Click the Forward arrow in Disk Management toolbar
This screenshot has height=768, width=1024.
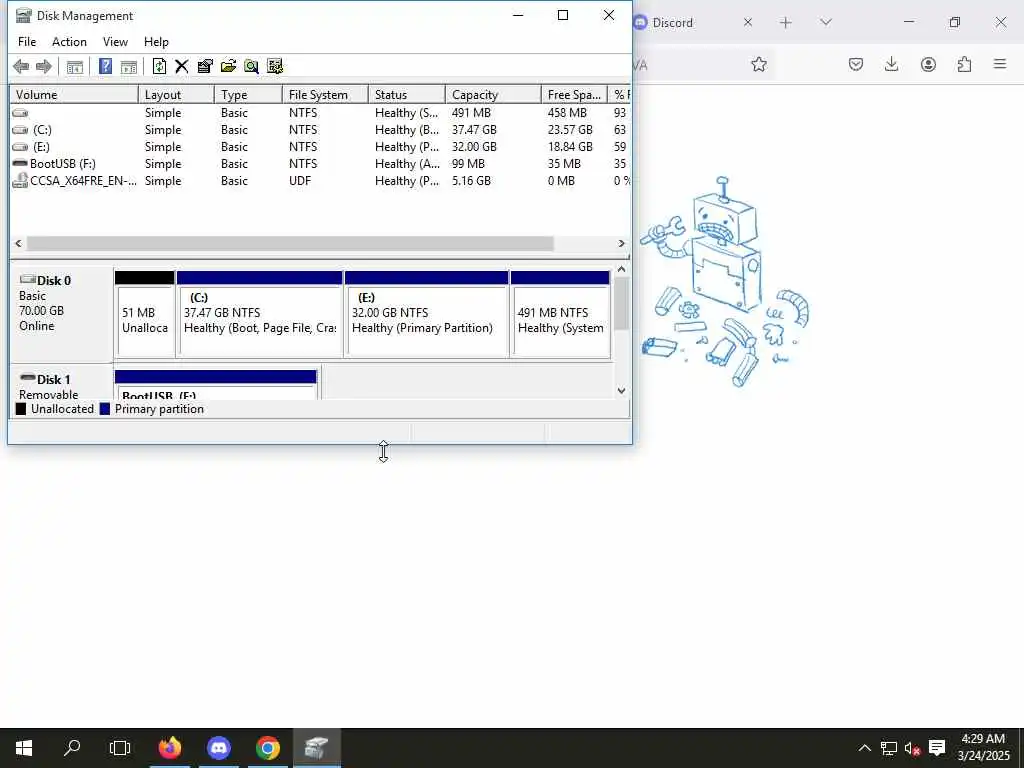[x=44, y=66]
